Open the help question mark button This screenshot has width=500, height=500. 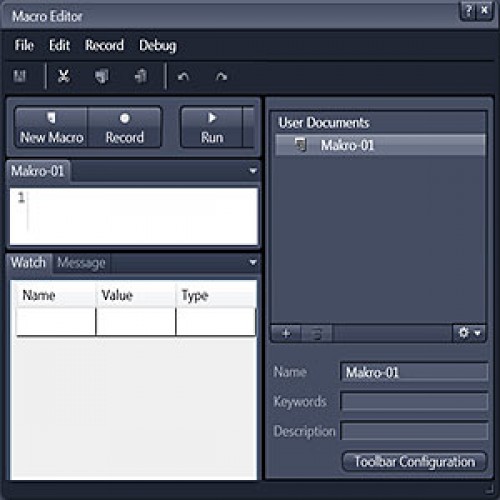coord(468,11)
